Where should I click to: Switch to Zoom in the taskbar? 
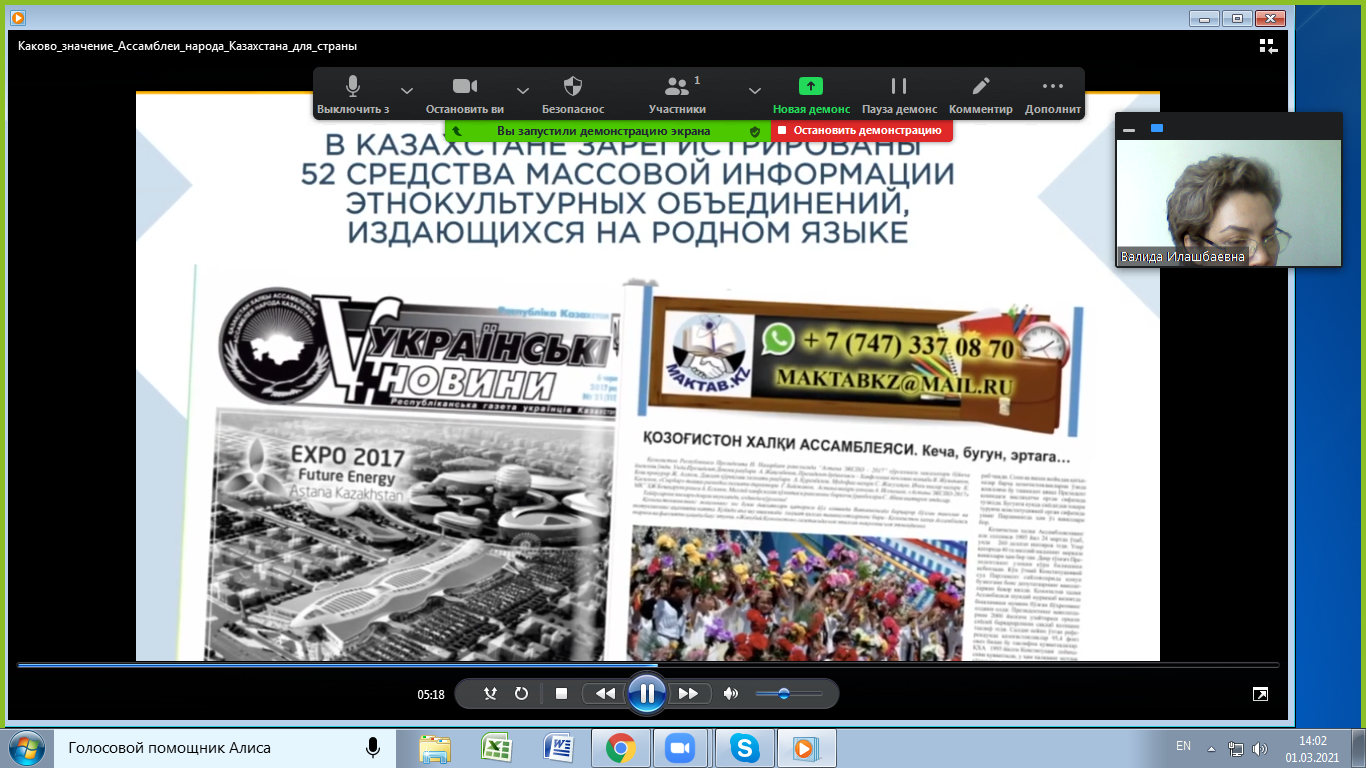click(682, 748)
